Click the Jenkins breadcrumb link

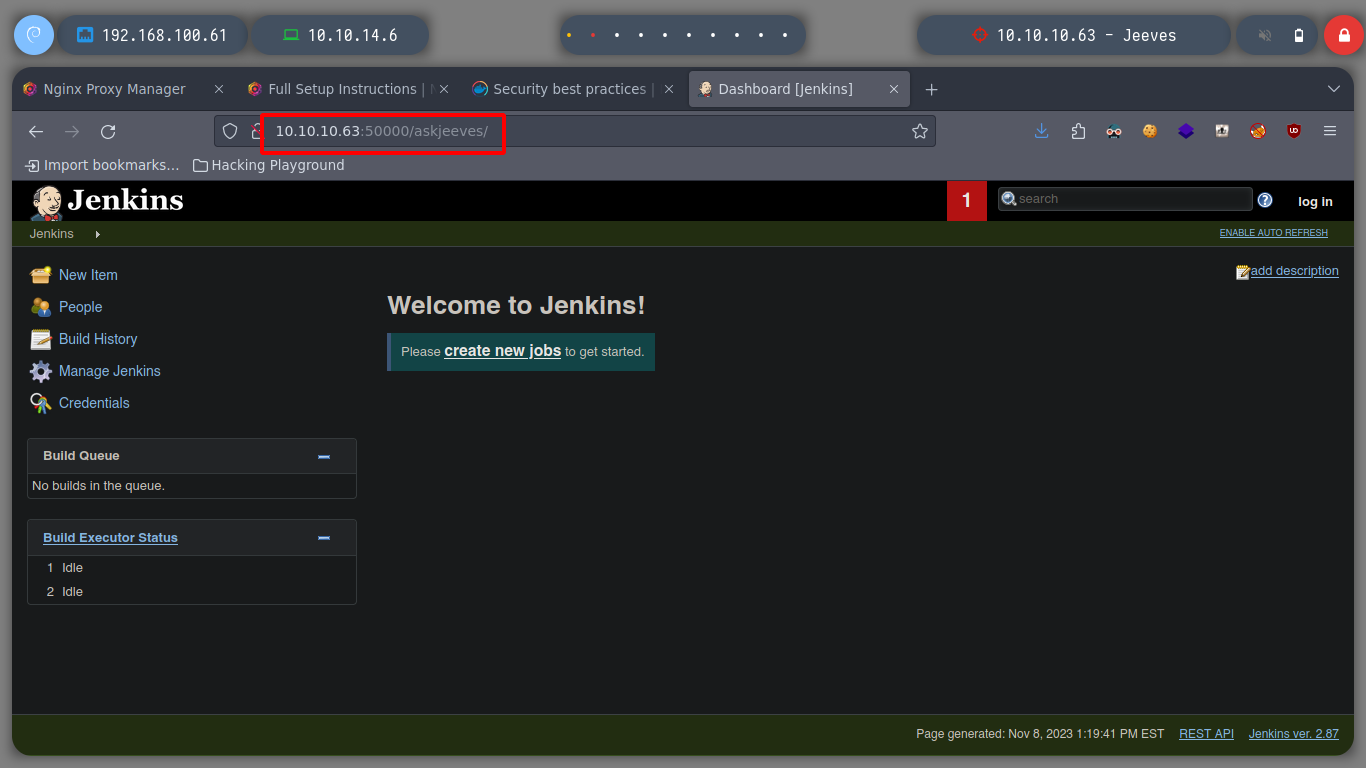point(52,234)
